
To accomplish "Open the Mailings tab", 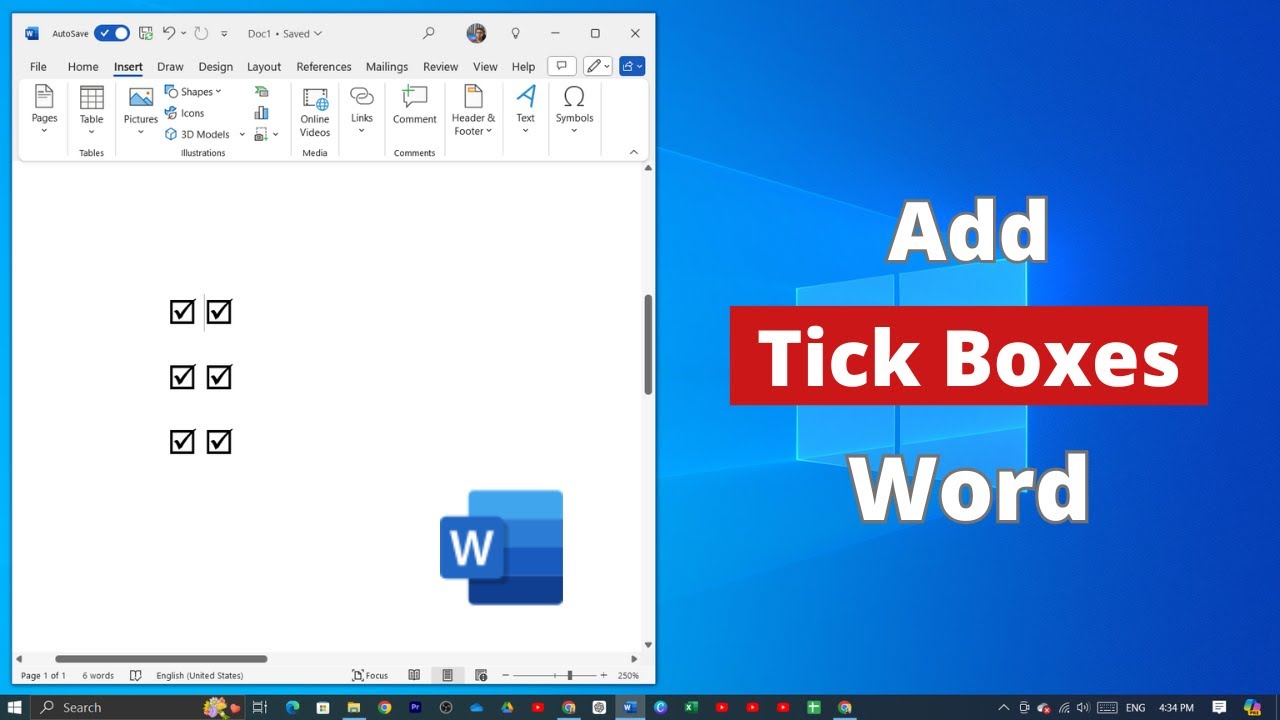I will click(x=387, y=67).
